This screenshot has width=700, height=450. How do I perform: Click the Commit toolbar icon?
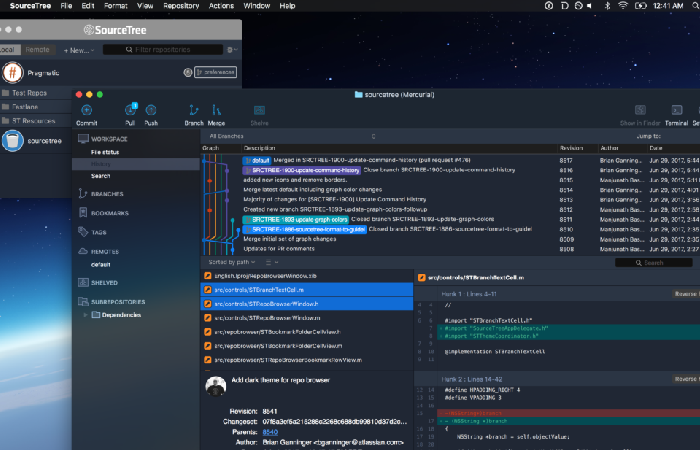click(x=87, y=110)
